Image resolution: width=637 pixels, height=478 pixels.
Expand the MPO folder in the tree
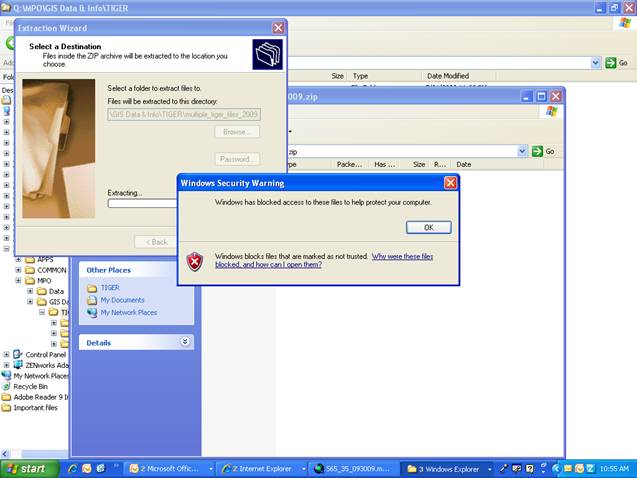(18, 280)
